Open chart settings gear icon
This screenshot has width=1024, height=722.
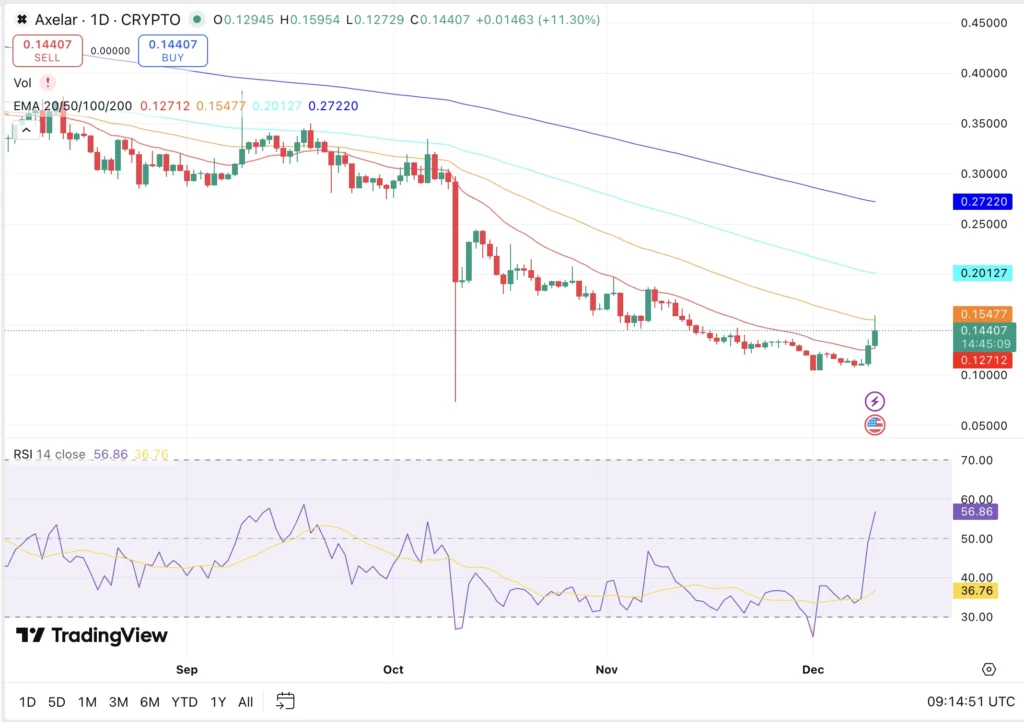[x=989, y=669]
